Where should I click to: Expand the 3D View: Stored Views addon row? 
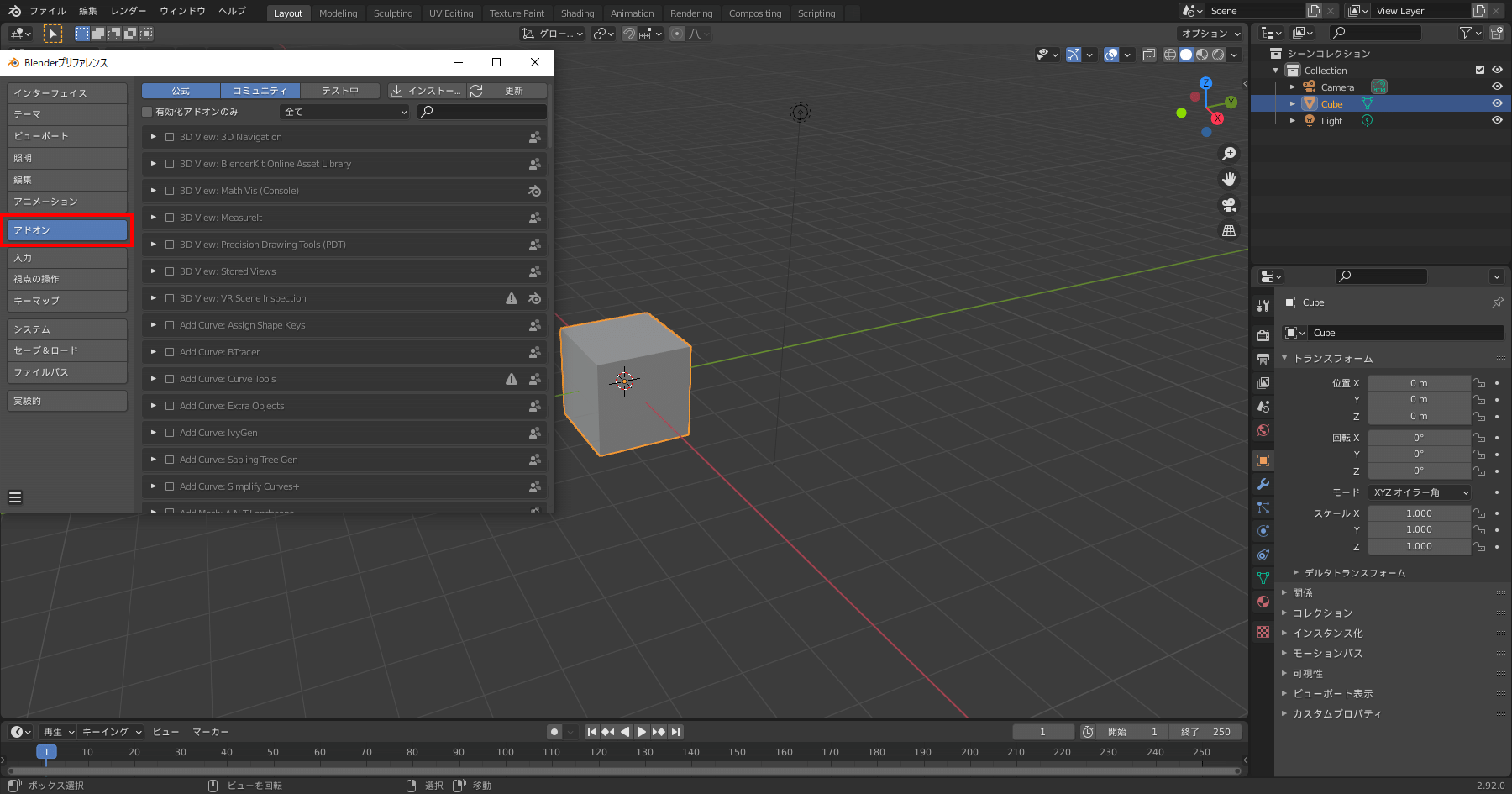point(153,271)
